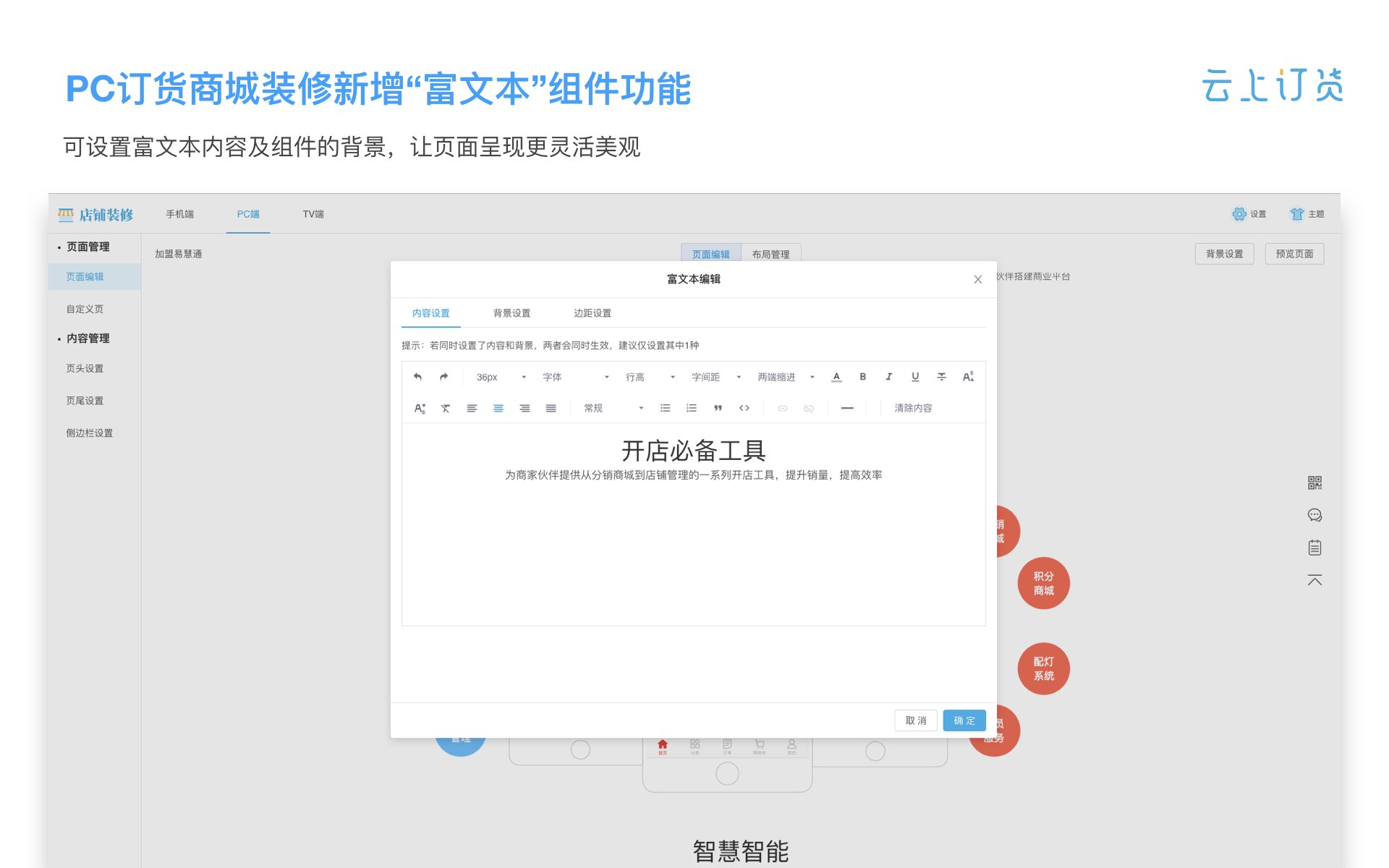1389x868 pixels.
Task: Apply superscript formatting
Action: click(x=968, y=377)
